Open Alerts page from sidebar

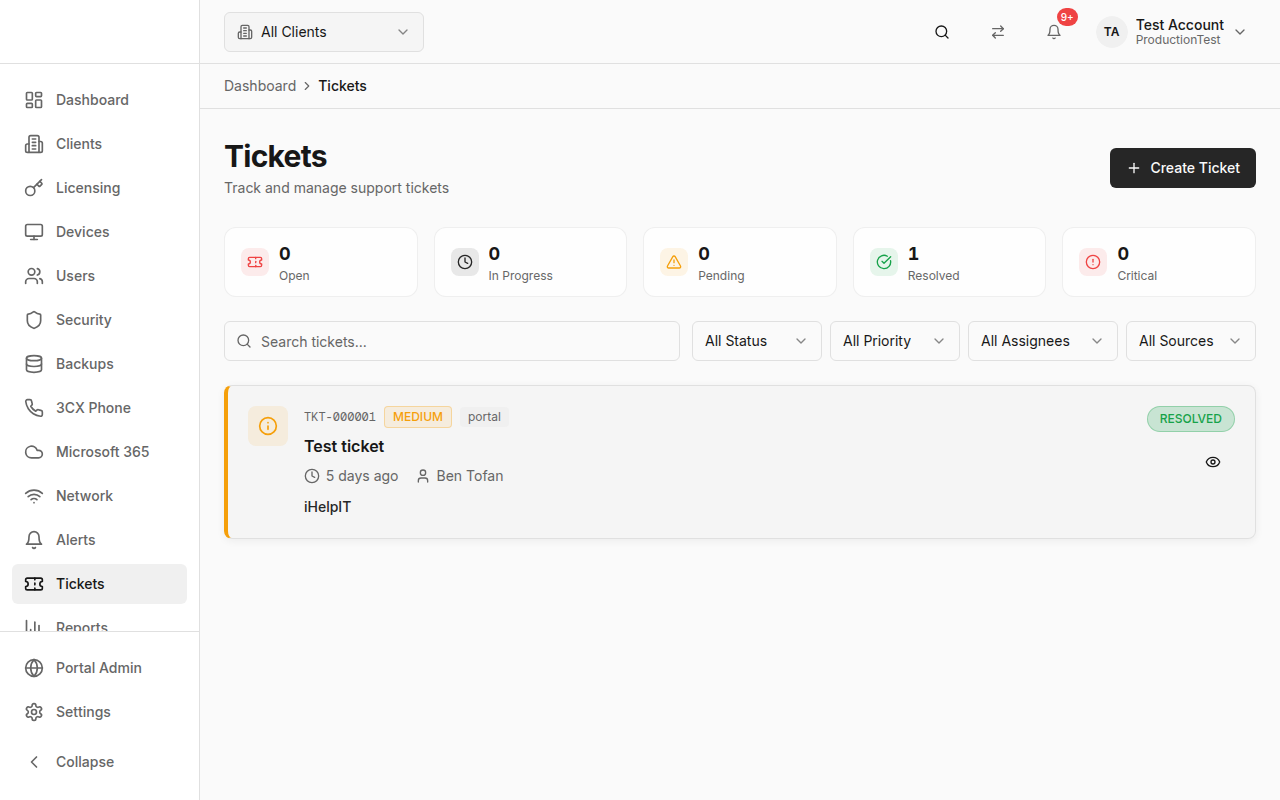point(99,540)
